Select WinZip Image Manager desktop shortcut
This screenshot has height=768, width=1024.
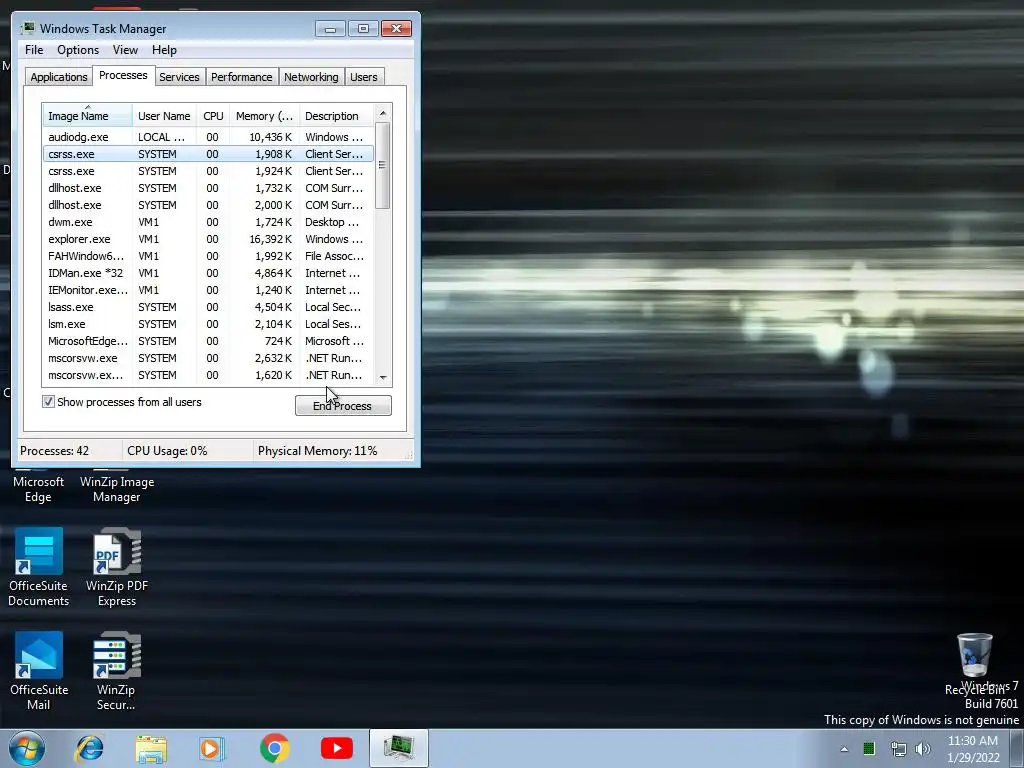(x=117, y=489)
